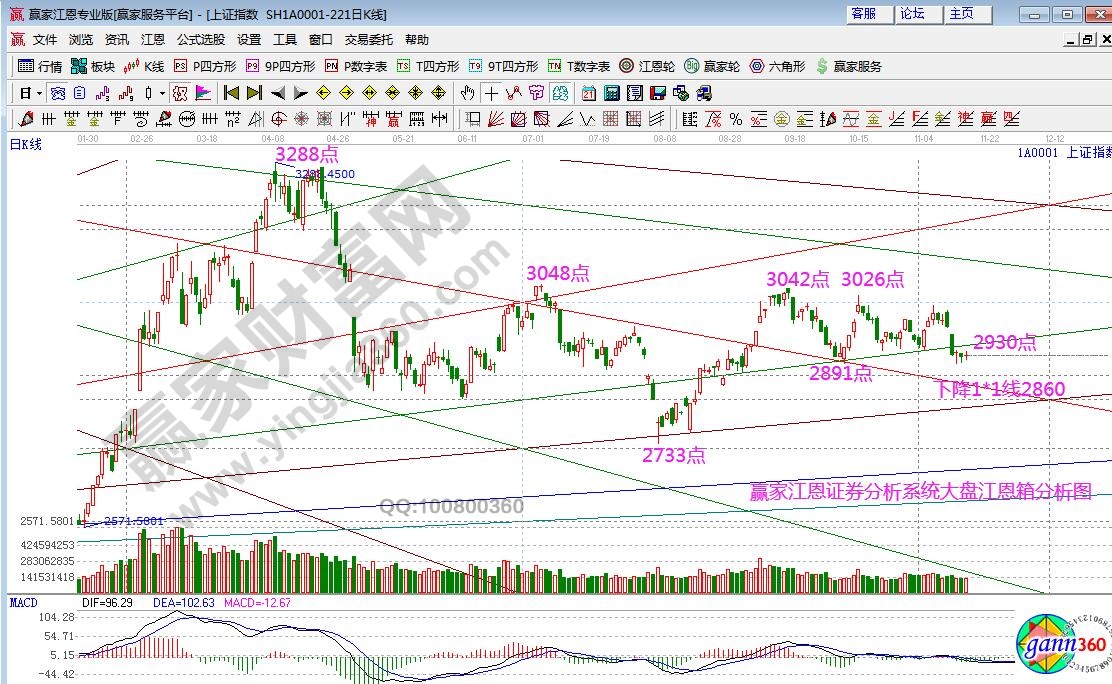Open the 六角形 hexagon tool
The width and height of the screenshot is (1112, 684).
[776, 66]
